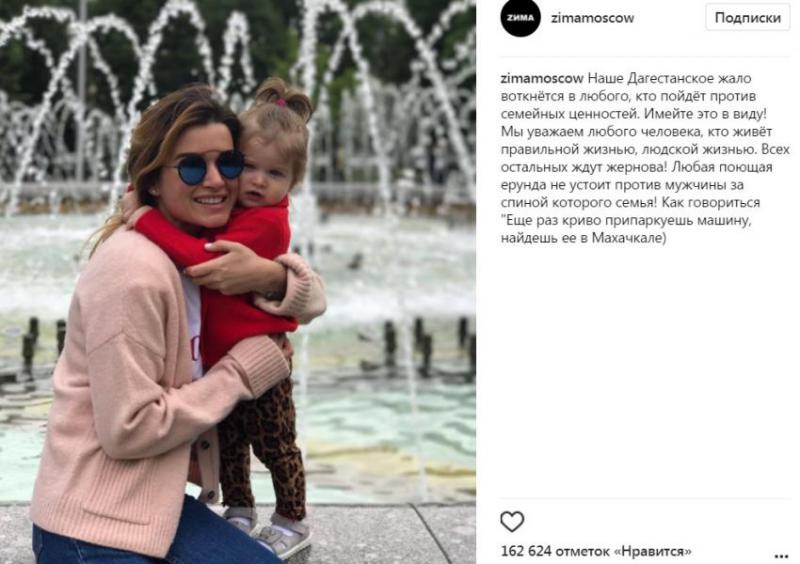The image size is (800, 564).
Task: Open zimamoscow profile from the header username
Action: click(x=592, y=18)
